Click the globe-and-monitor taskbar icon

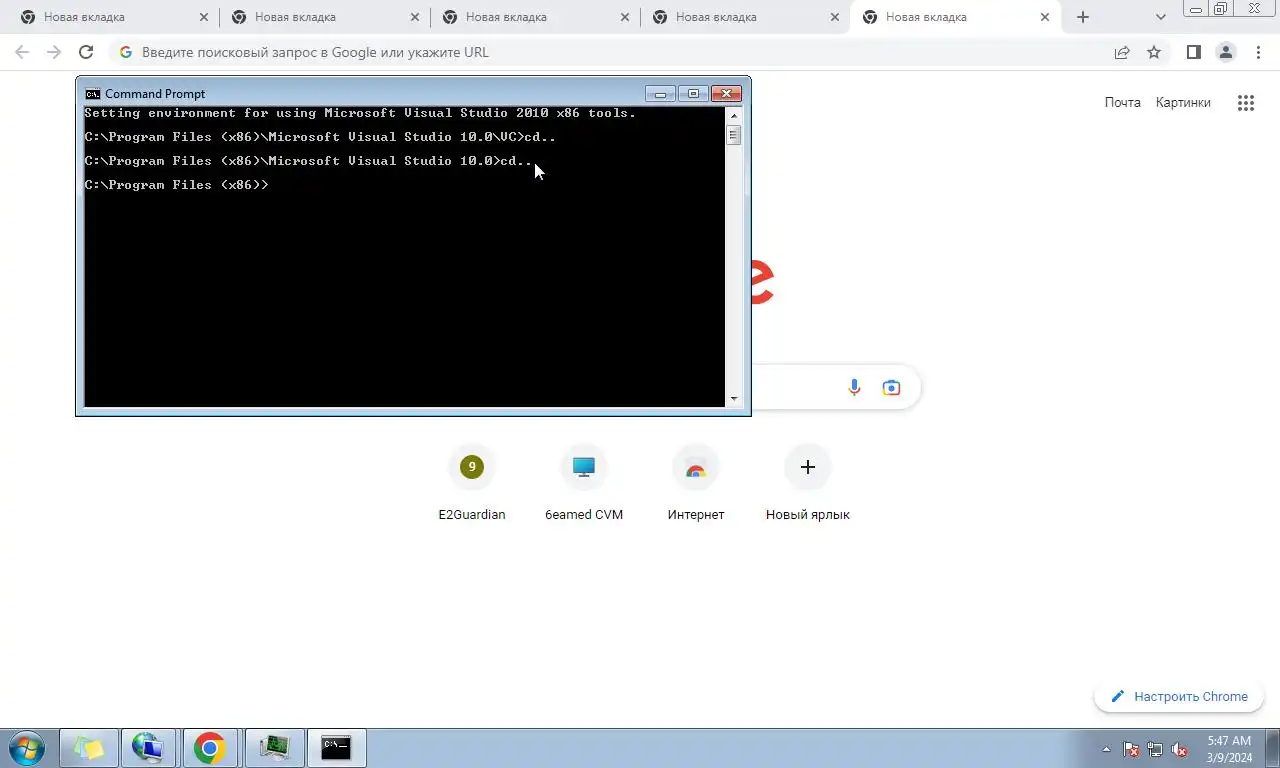coord(148,747)
